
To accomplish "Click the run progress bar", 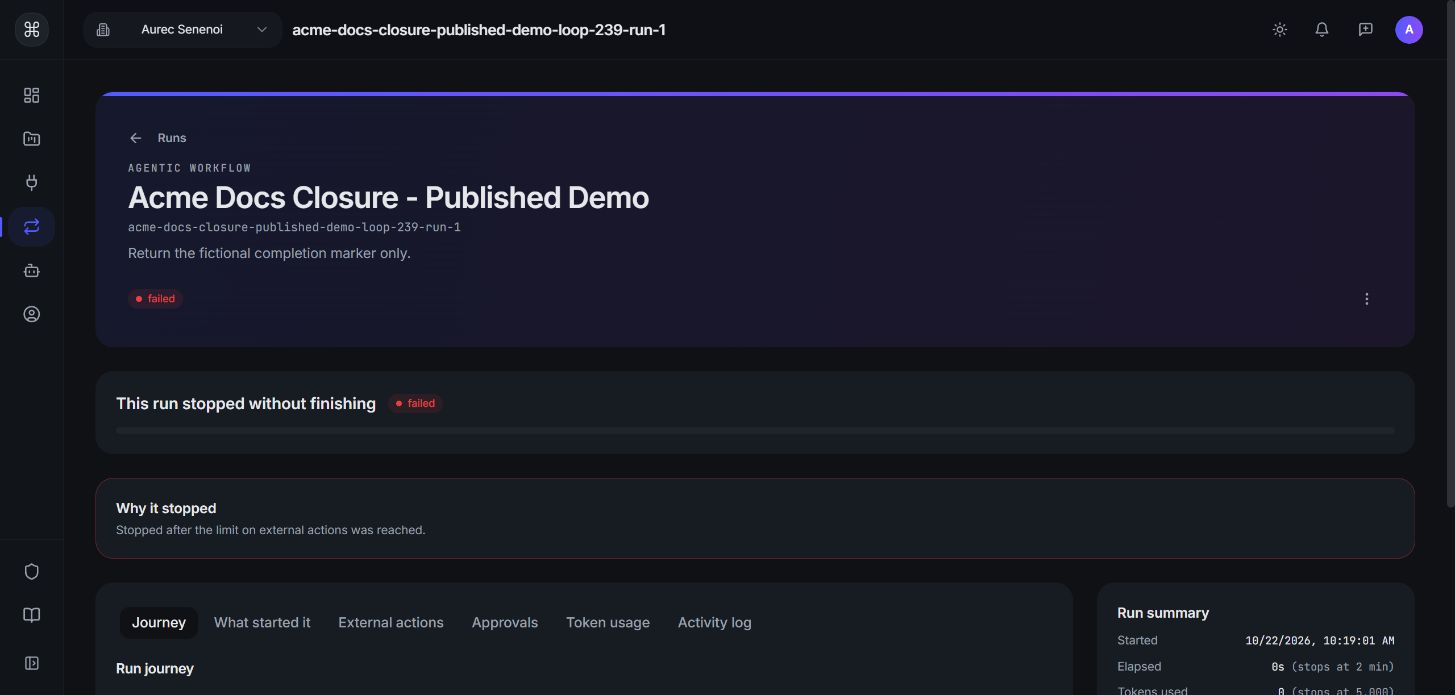I will (755, 430).
